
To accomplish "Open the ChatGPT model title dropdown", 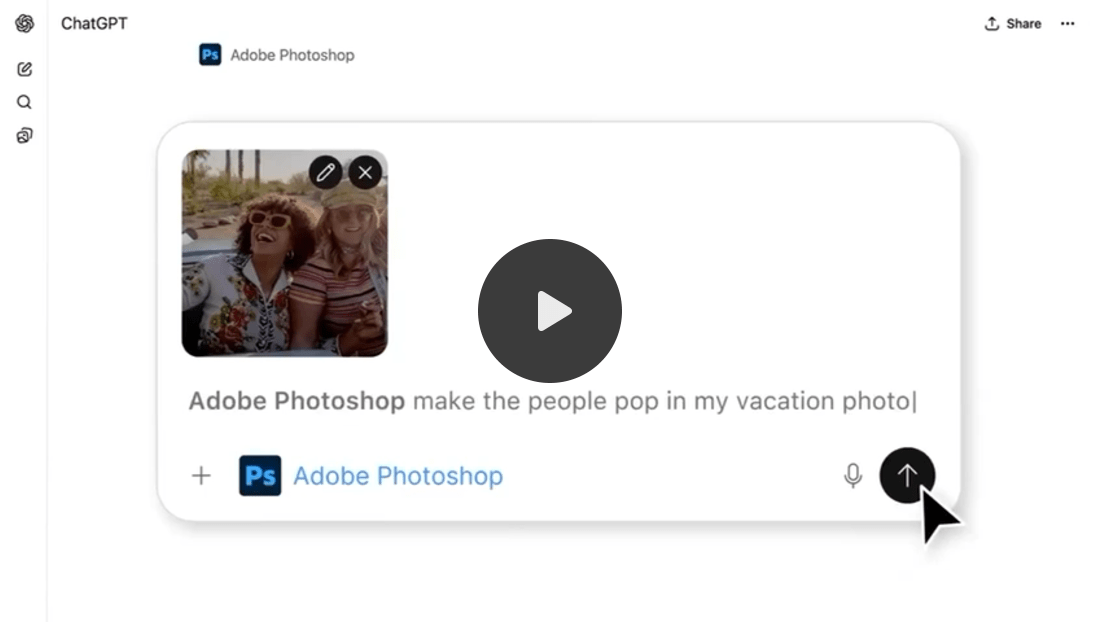I will (94, 24).
